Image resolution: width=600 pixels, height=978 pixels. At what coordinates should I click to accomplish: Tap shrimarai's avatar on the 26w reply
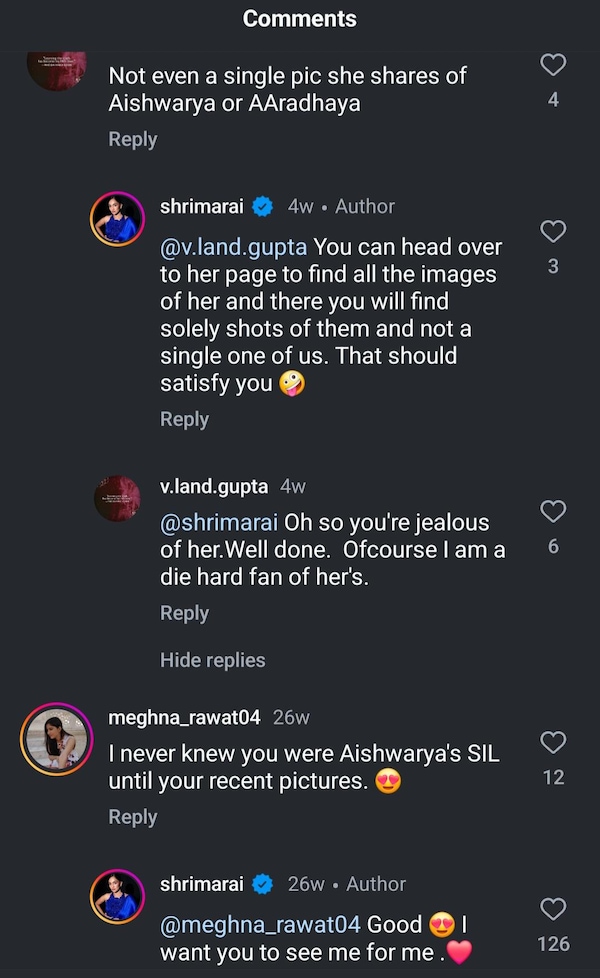point(119,896)
